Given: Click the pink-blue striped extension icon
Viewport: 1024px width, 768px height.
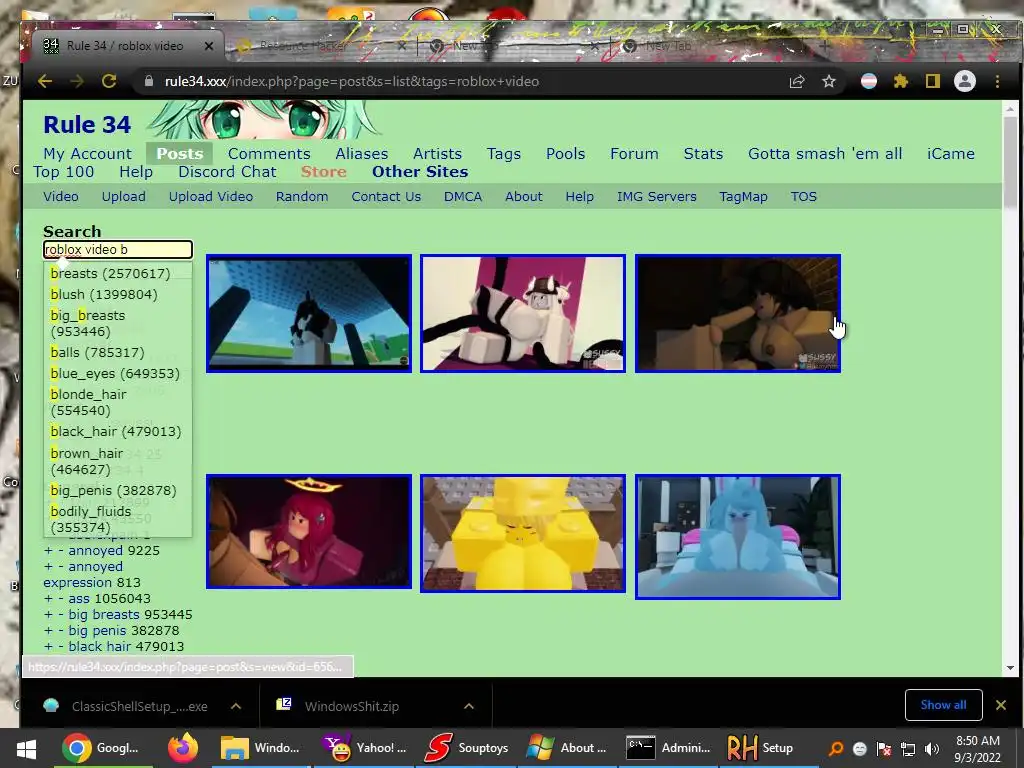Looking at the screenshot, I should point(869,82).
